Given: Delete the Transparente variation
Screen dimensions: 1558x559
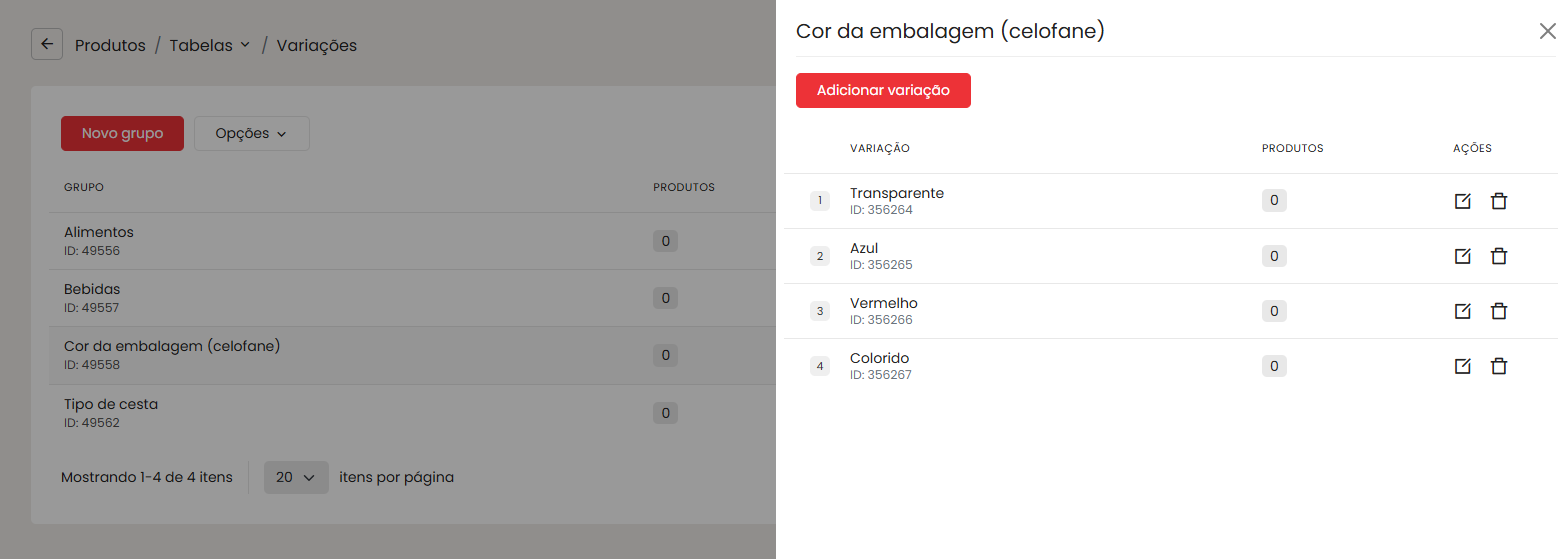Looking at the screenshot, I should point(1498,201).
